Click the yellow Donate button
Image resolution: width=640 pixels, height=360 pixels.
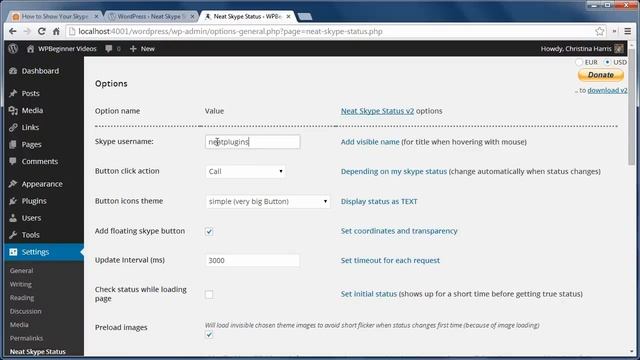click(x=601, y=75)
